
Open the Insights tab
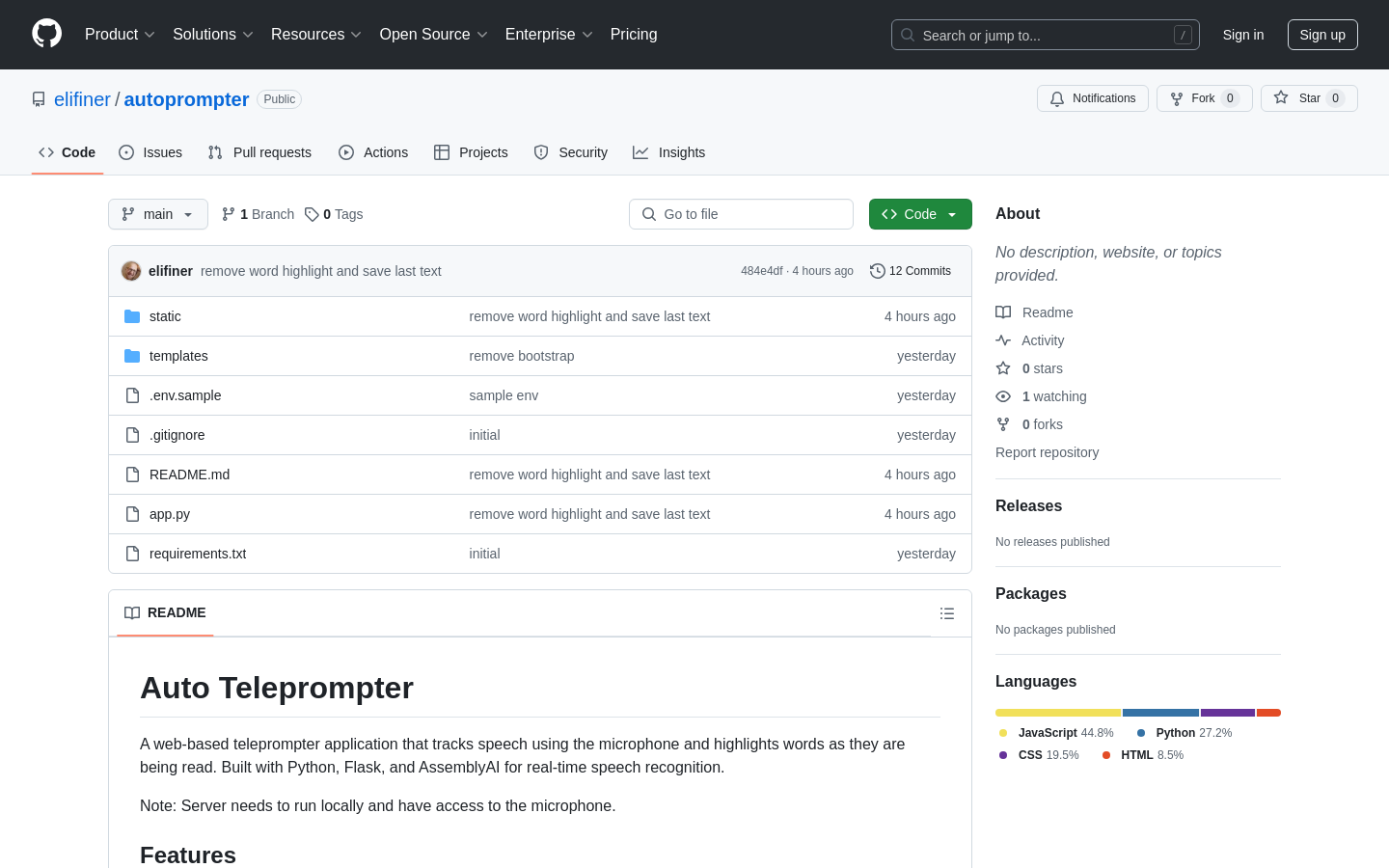(x=669, y=152)
